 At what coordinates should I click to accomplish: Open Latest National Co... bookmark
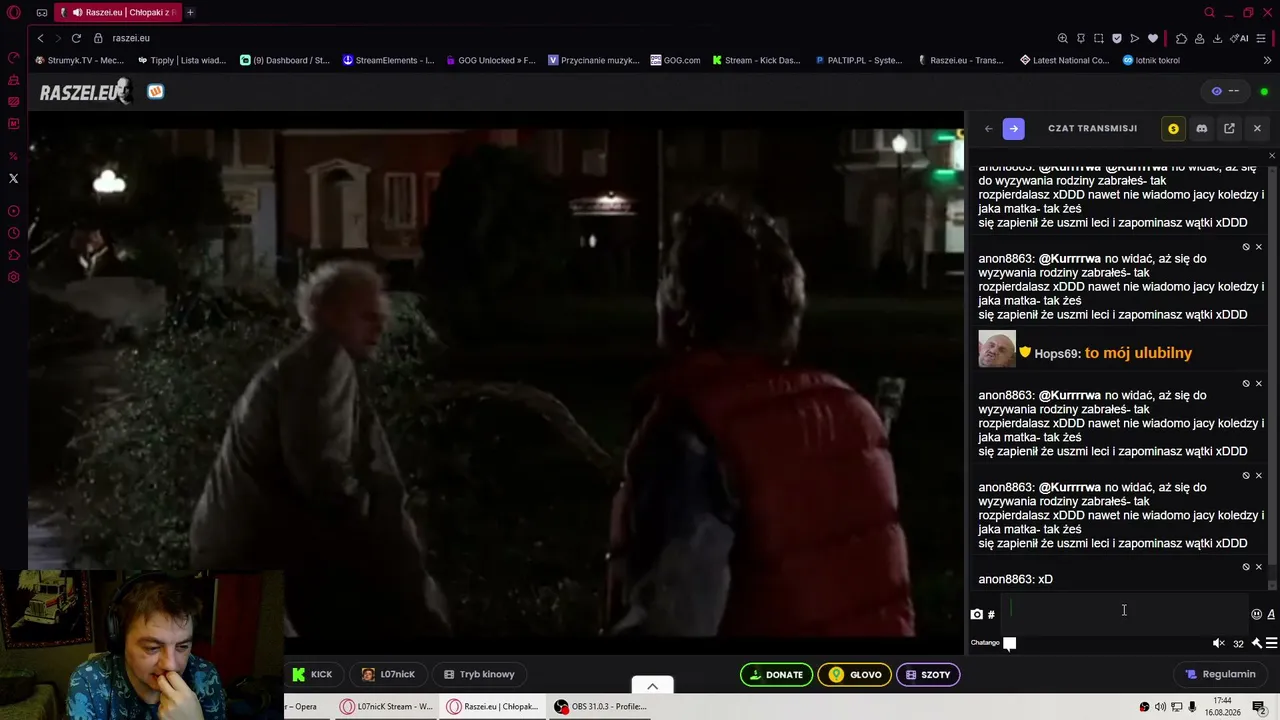tap(1064, 60)
